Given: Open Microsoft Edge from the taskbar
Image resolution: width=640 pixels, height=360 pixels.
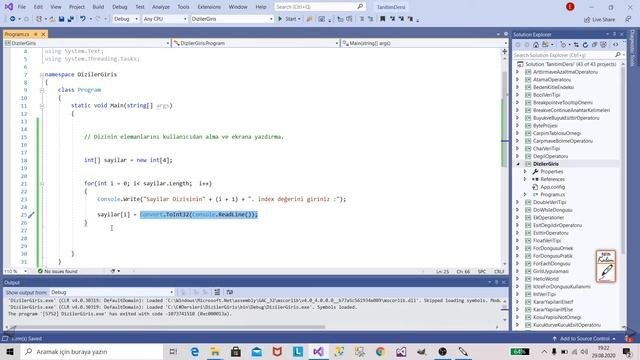Looking at the screenshot, I should click(195, 351).
